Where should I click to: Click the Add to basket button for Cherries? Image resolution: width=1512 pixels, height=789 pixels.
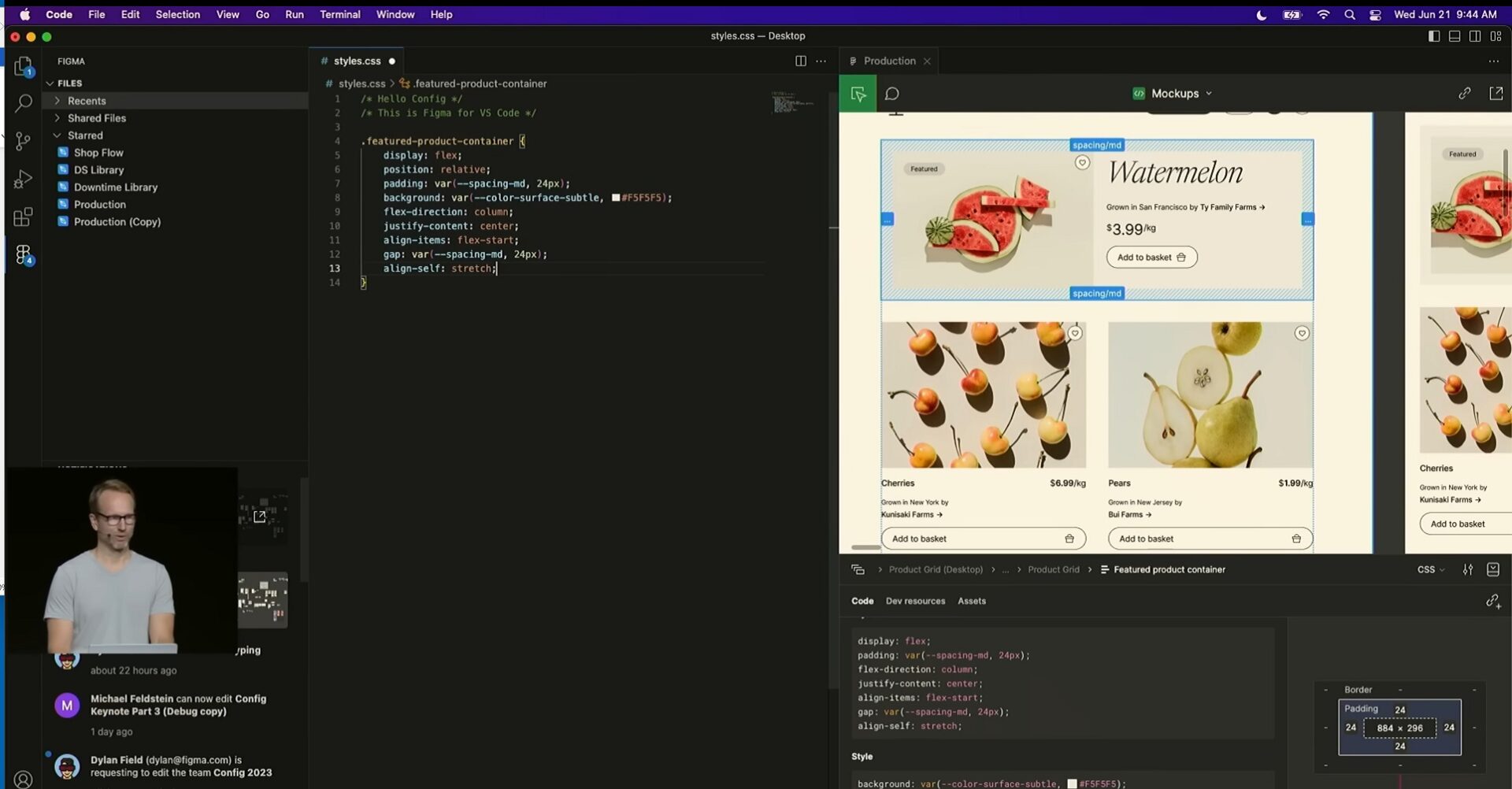(x=983, y=538)
